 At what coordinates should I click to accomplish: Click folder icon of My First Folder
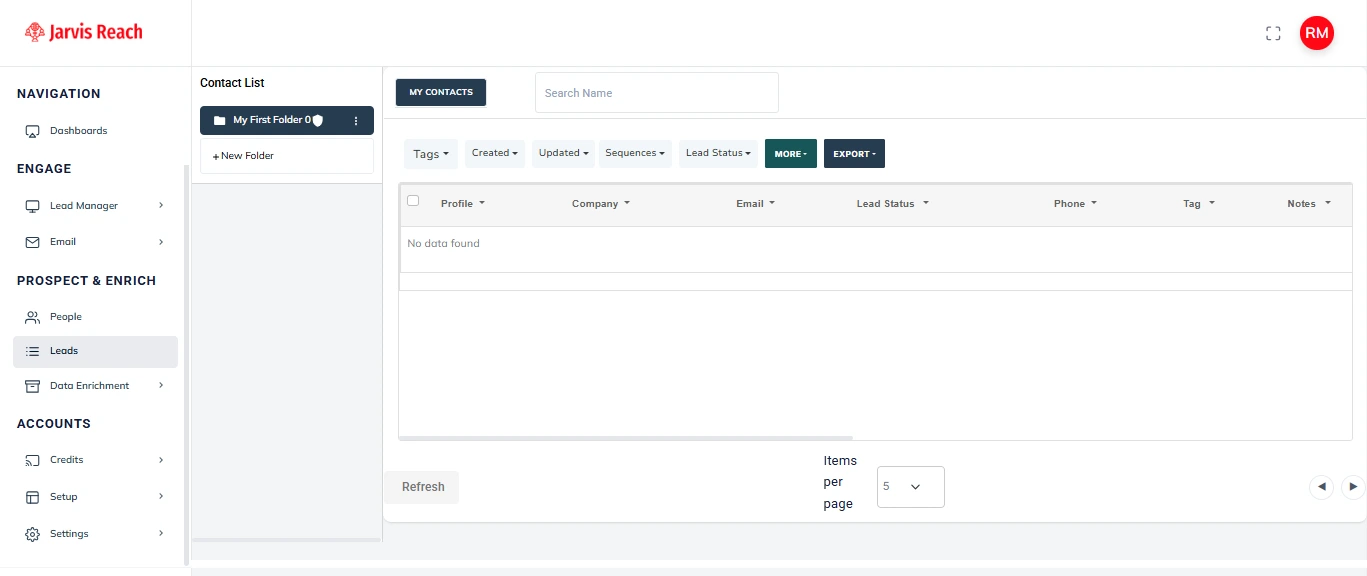(220, 120)
